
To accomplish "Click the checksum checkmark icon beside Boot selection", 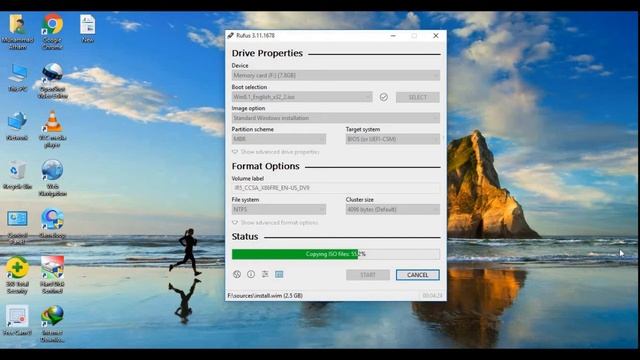I will (x=384, y=97).
